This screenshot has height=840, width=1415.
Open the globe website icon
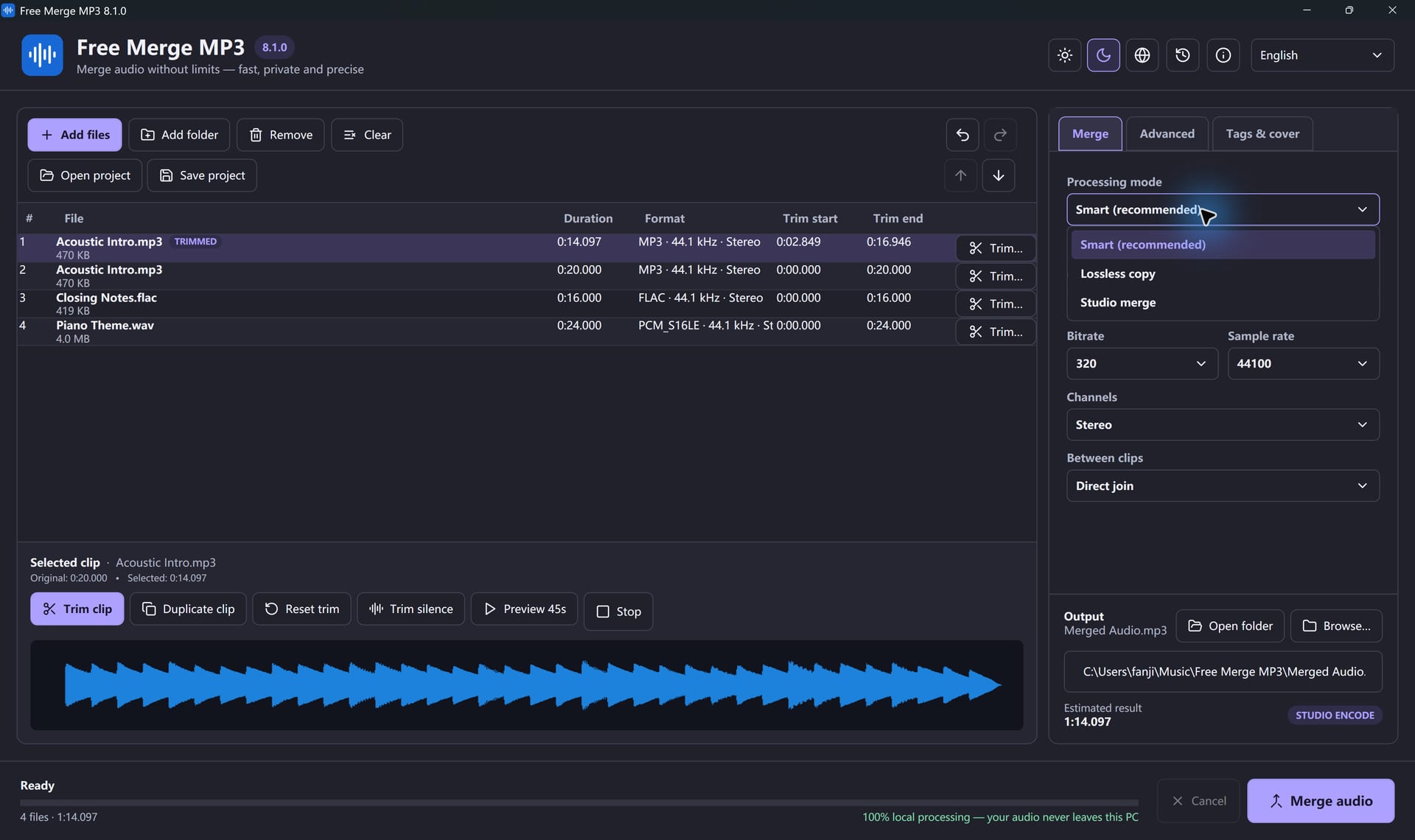[x=1142, y=55]
